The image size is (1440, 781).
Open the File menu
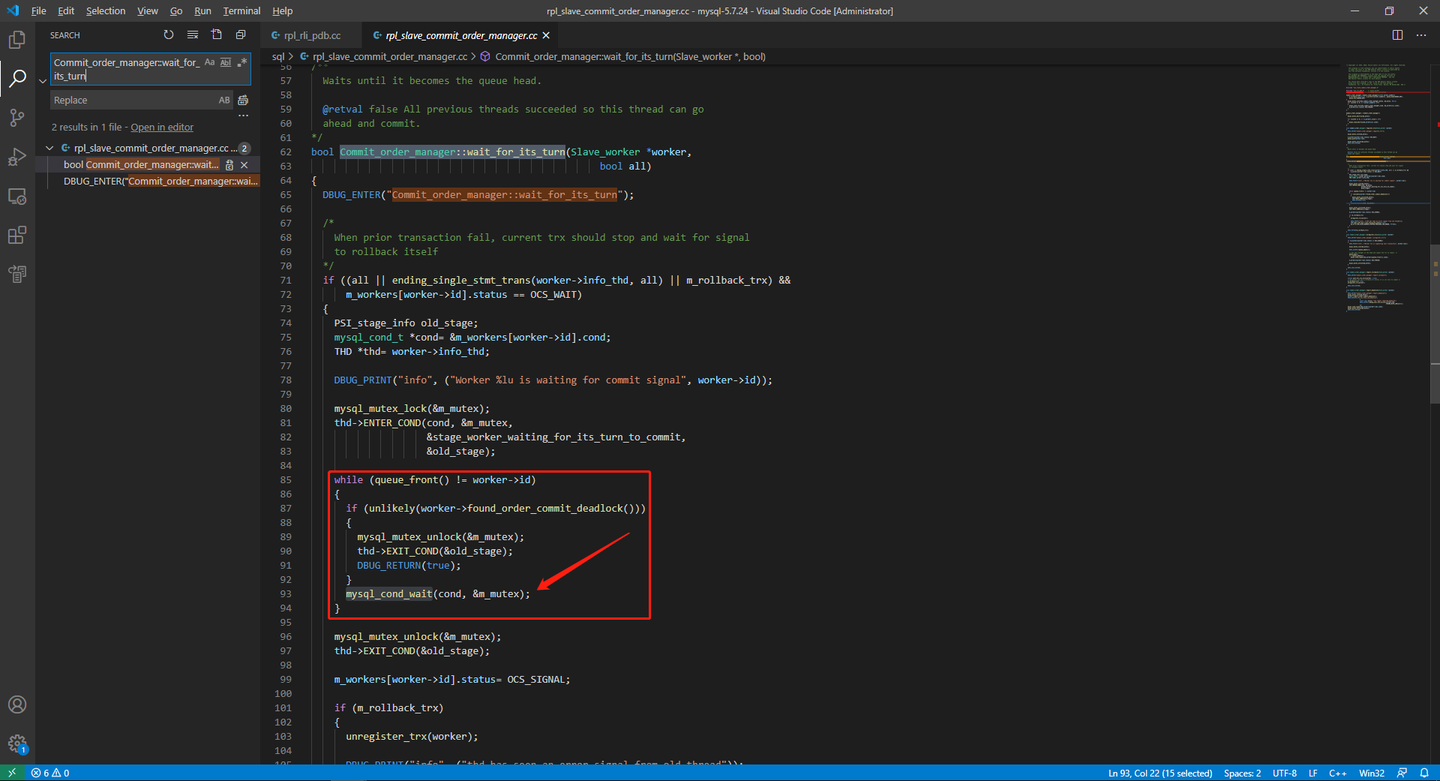pyautogui.click(x=39, y=11)
